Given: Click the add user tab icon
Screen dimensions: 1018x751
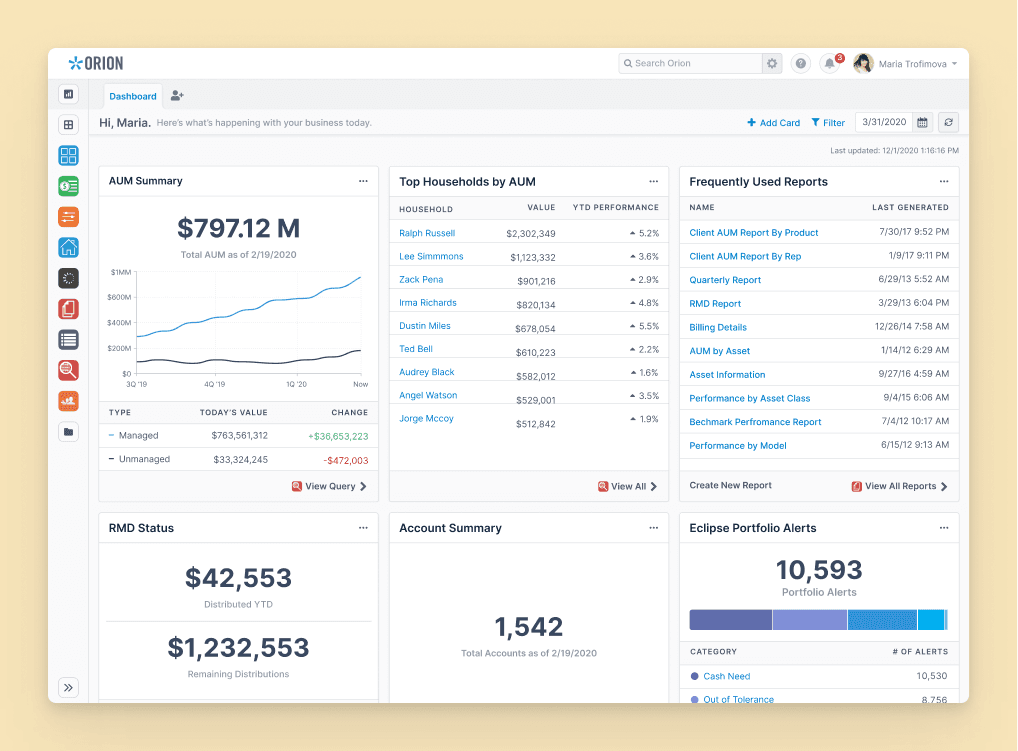Looking at the screenshot, I should tap(177, 96).
